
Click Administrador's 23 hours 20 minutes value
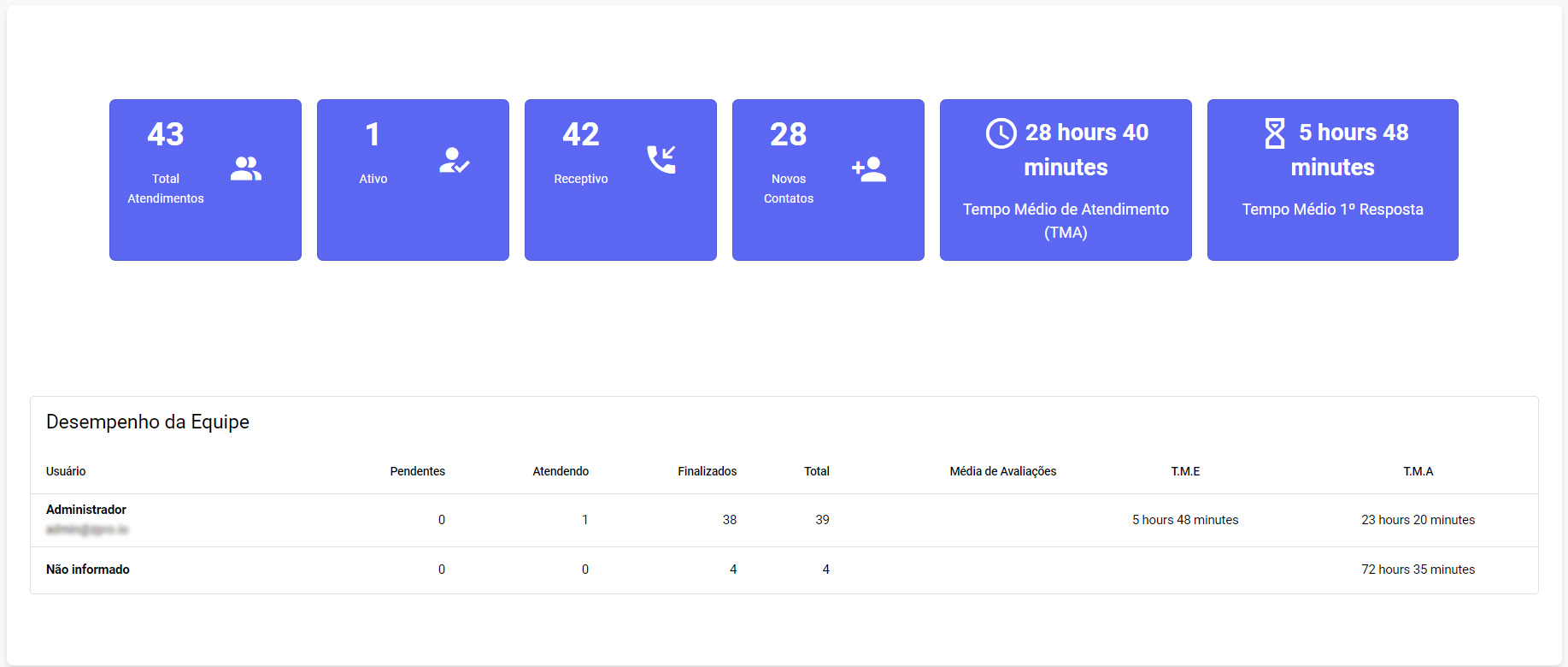tap(1418, 520)
